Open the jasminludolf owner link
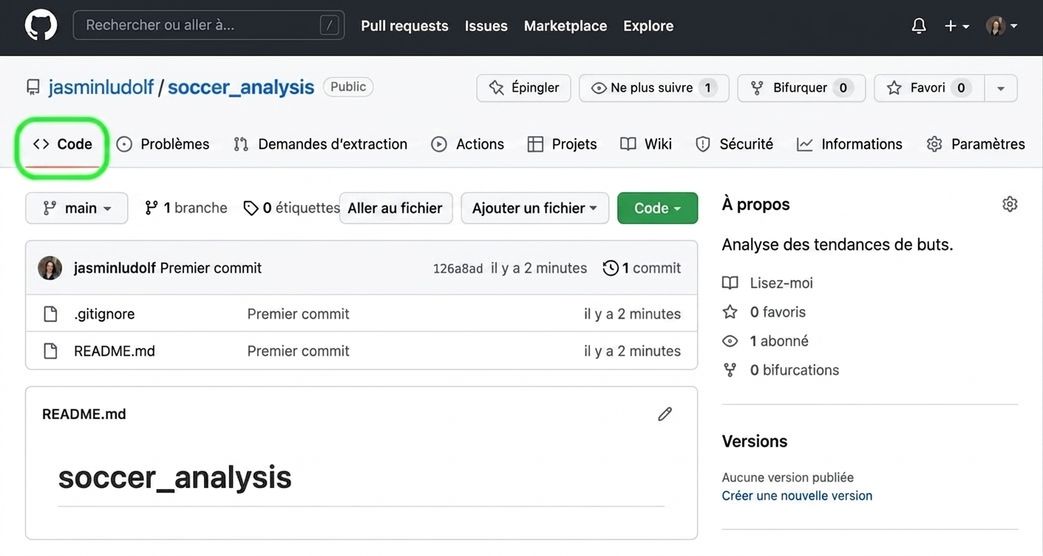 tap(101, 87)
